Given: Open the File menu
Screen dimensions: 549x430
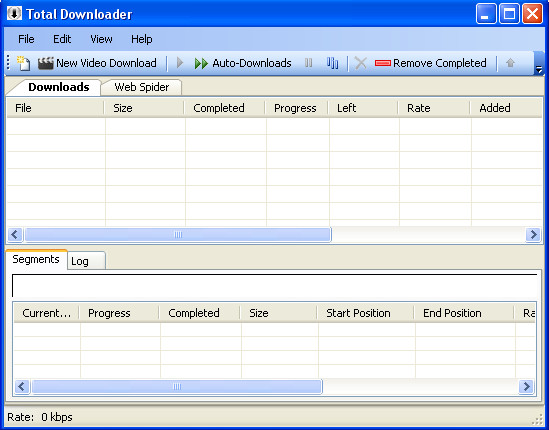Looking at the screenshot, I should click(26, 39).
